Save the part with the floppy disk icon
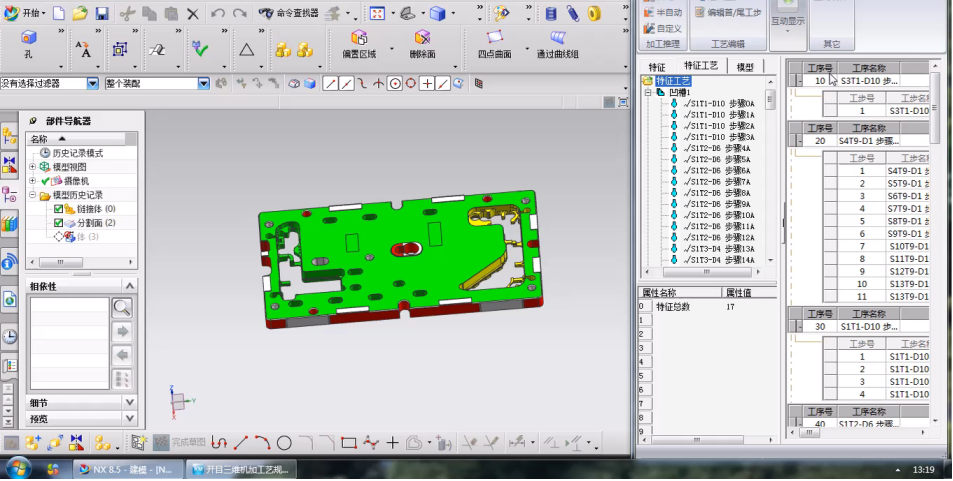953x481 pixels. pyautogui.click(x=101, y=13)
